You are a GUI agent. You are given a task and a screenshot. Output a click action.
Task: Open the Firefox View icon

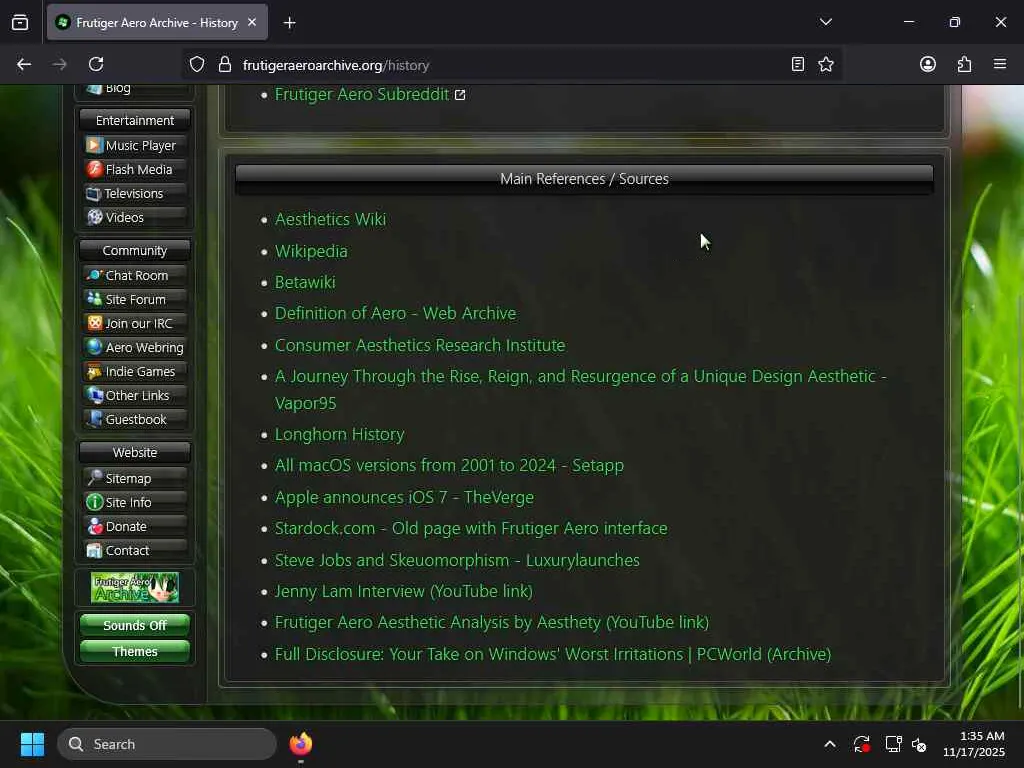(x=20, y=22)
